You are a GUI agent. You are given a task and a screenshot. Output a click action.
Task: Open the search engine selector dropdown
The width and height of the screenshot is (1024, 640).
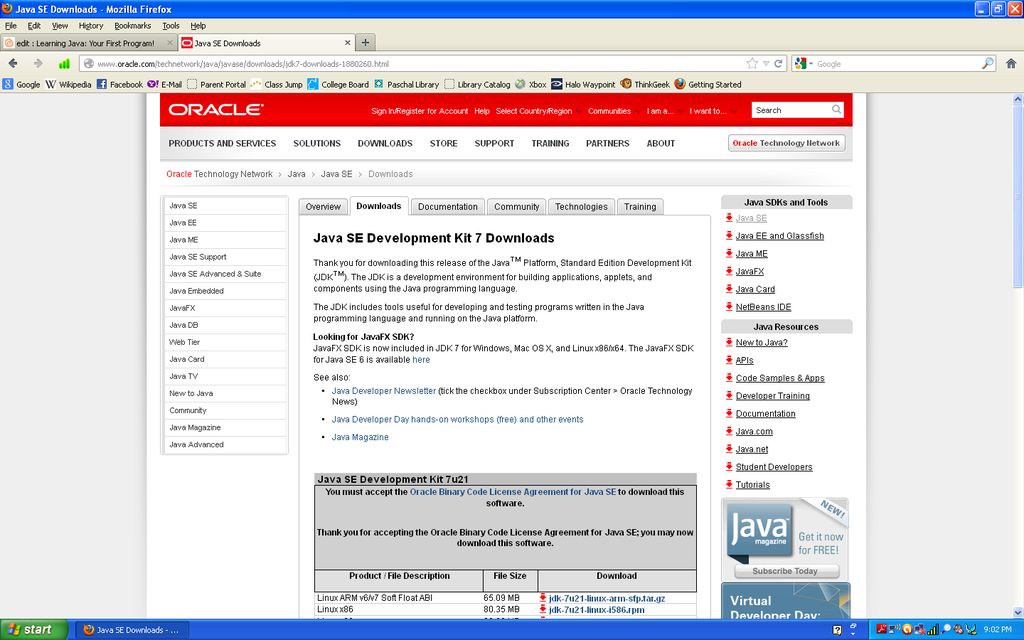click(x=805, y=63)
